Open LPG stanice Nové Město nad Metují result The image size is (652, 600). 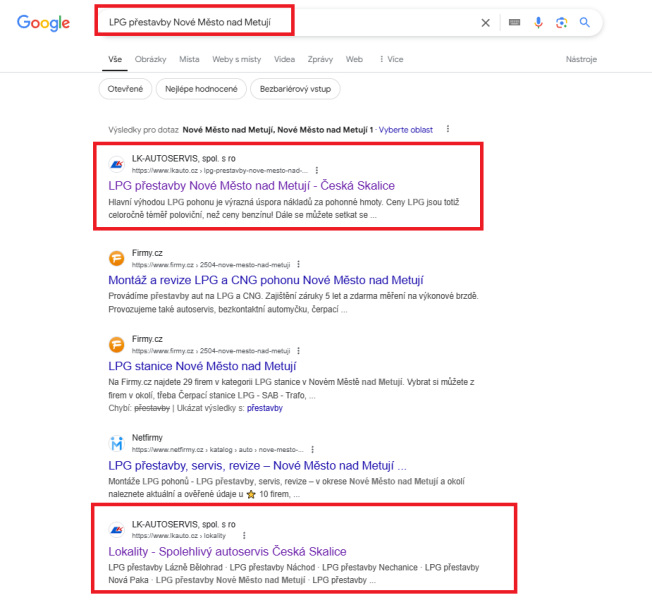coord(202,366)
